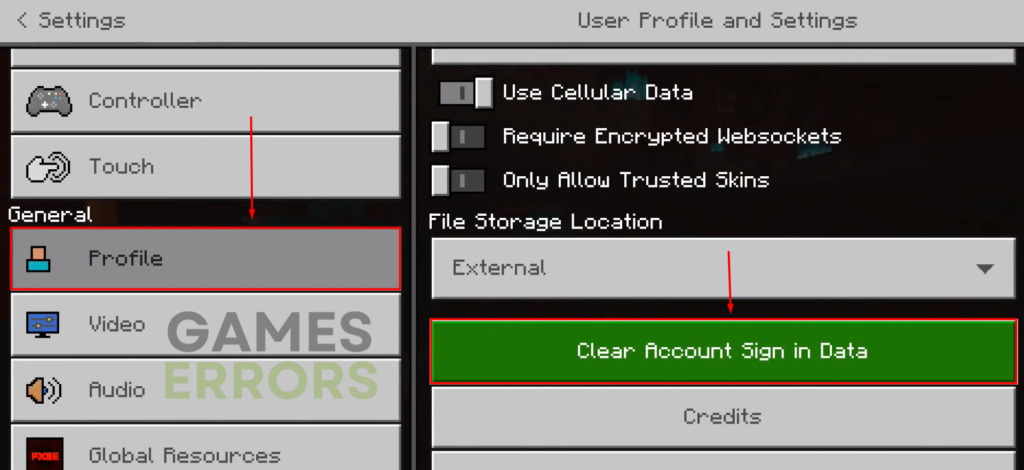Click the Global Resources pack icon
Image resolution: width=1024 pixels, height=470 pixels.
tap(45, 454)
